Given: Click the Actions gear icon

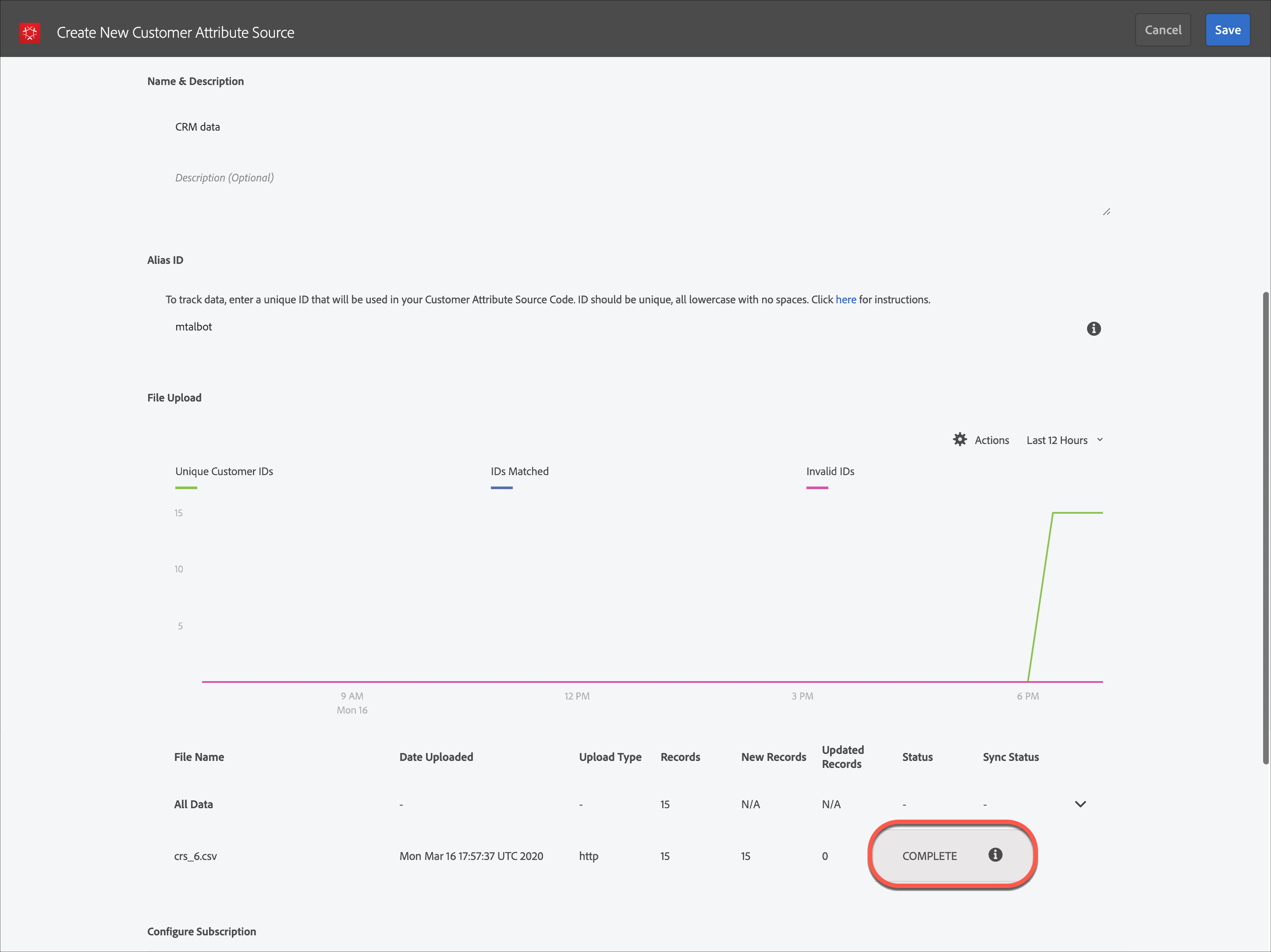Looking at the screenshot, I should pos(959,440).
